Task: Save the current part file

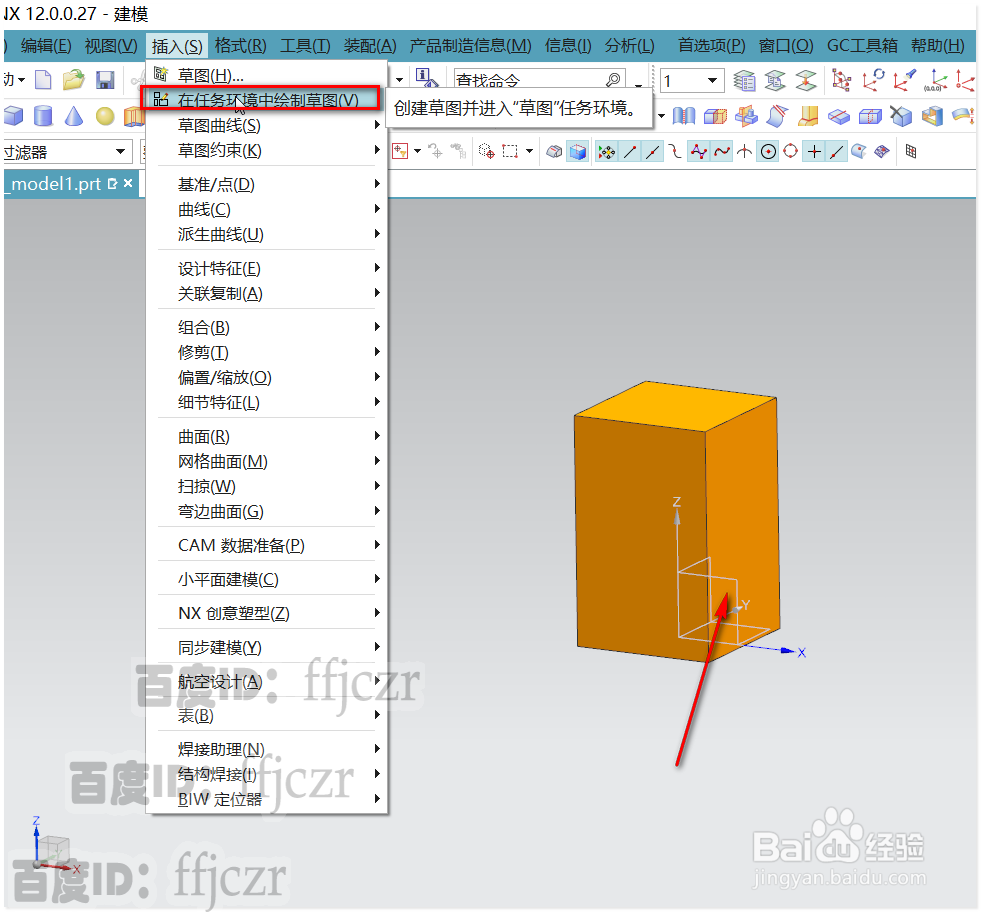Action: click(x=105, y=80)
